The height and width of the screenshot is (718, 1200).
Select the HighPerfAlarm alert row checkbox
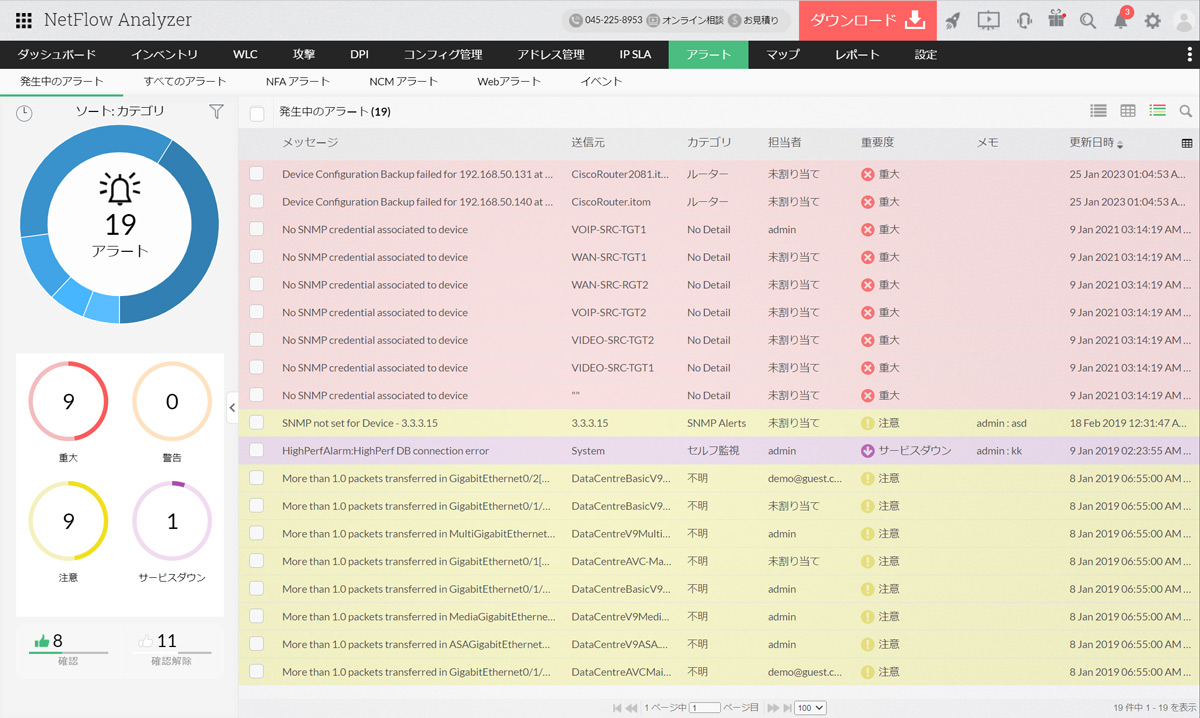pyautogui.click(x=257, y=451)
